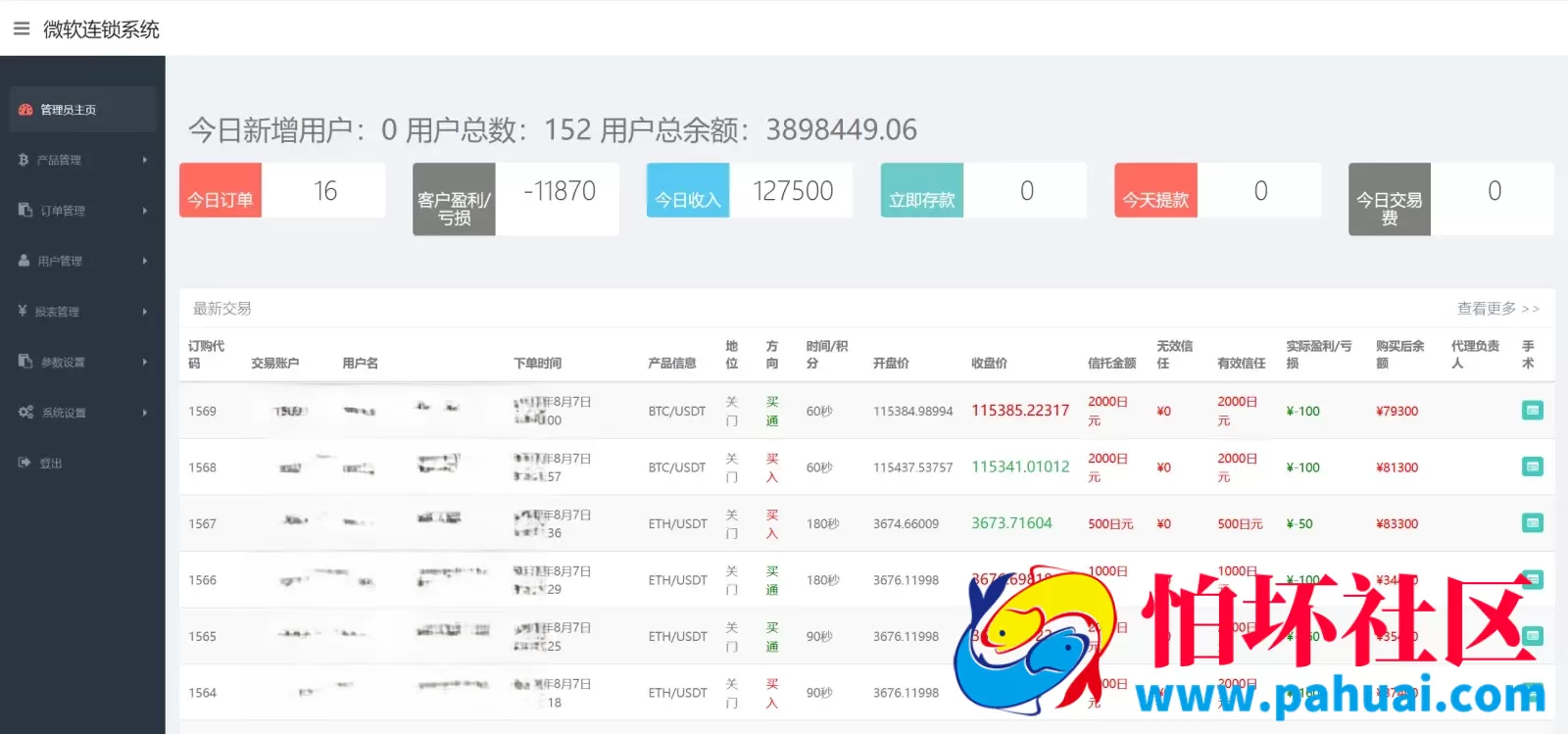Click the 交易账户 column header
The height and width of the screenshot is (734, 1568).
coord(274,363)
